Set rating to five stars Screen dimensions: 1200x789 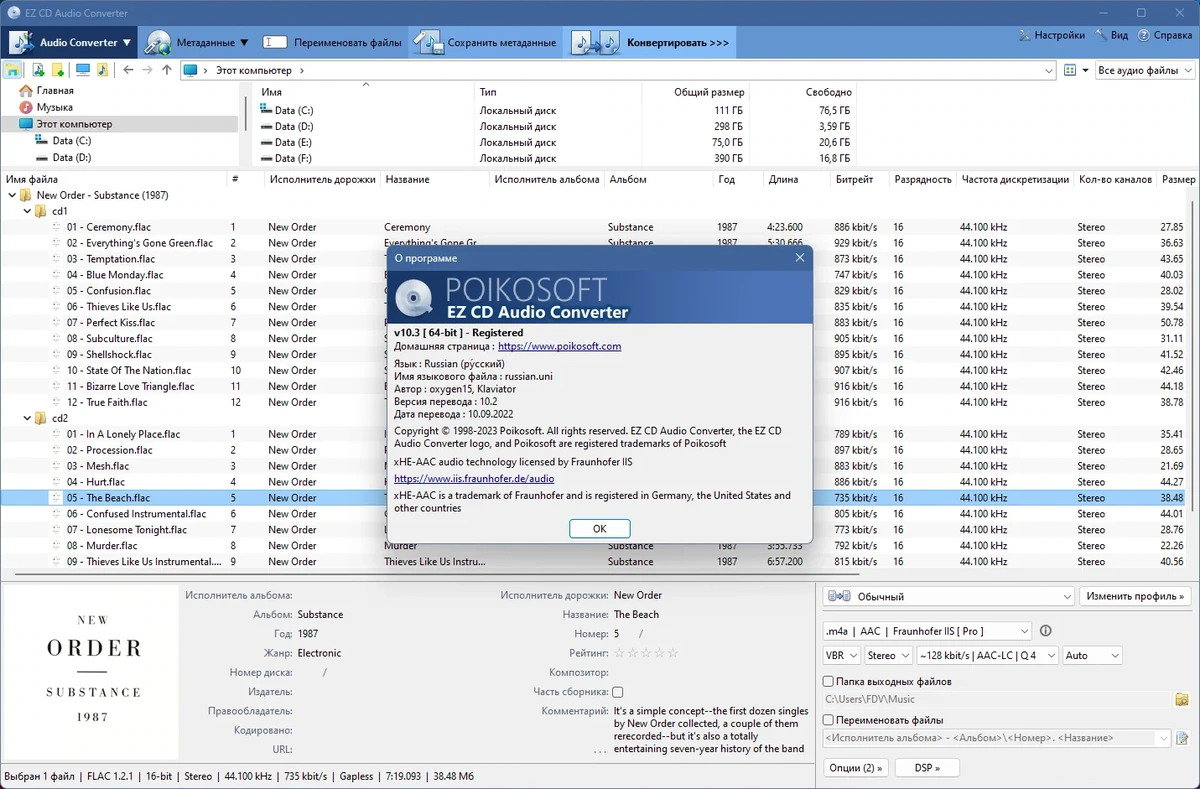[x=673, y=653]
